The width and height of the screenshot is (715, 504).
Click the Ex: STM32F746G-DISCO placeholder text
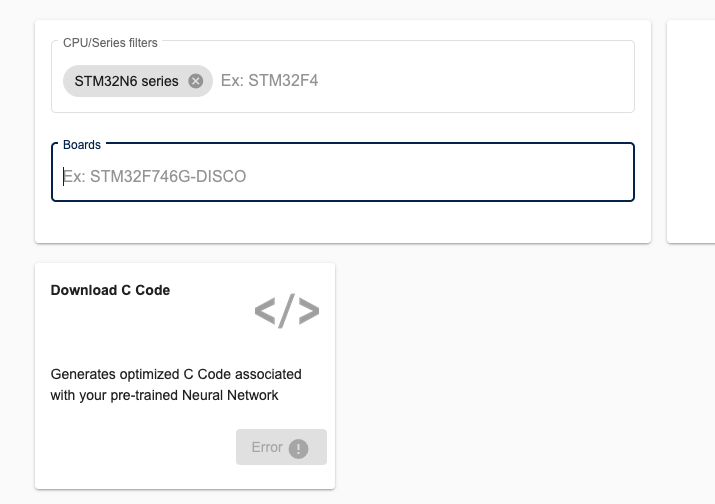point(156,177)
